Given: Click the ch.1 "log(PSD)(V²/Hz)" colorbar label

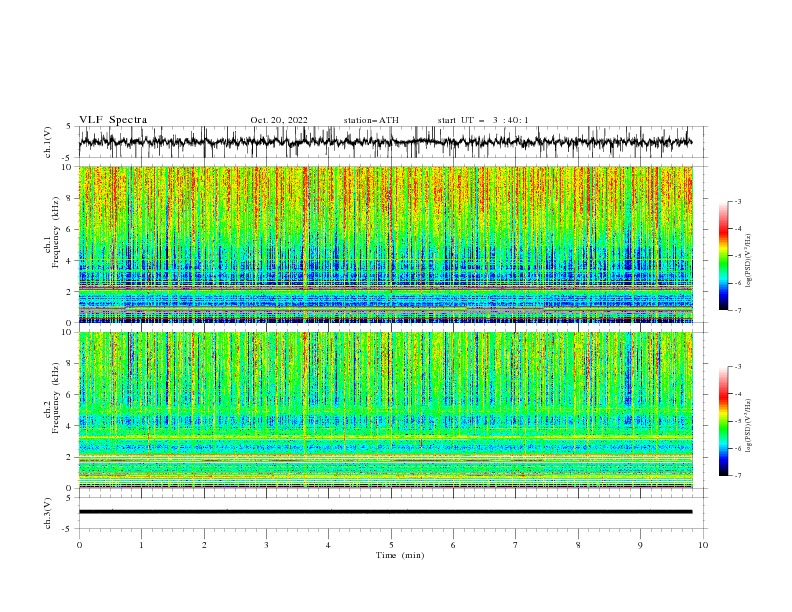Looking at the screenshot, I should coord(749,261).
